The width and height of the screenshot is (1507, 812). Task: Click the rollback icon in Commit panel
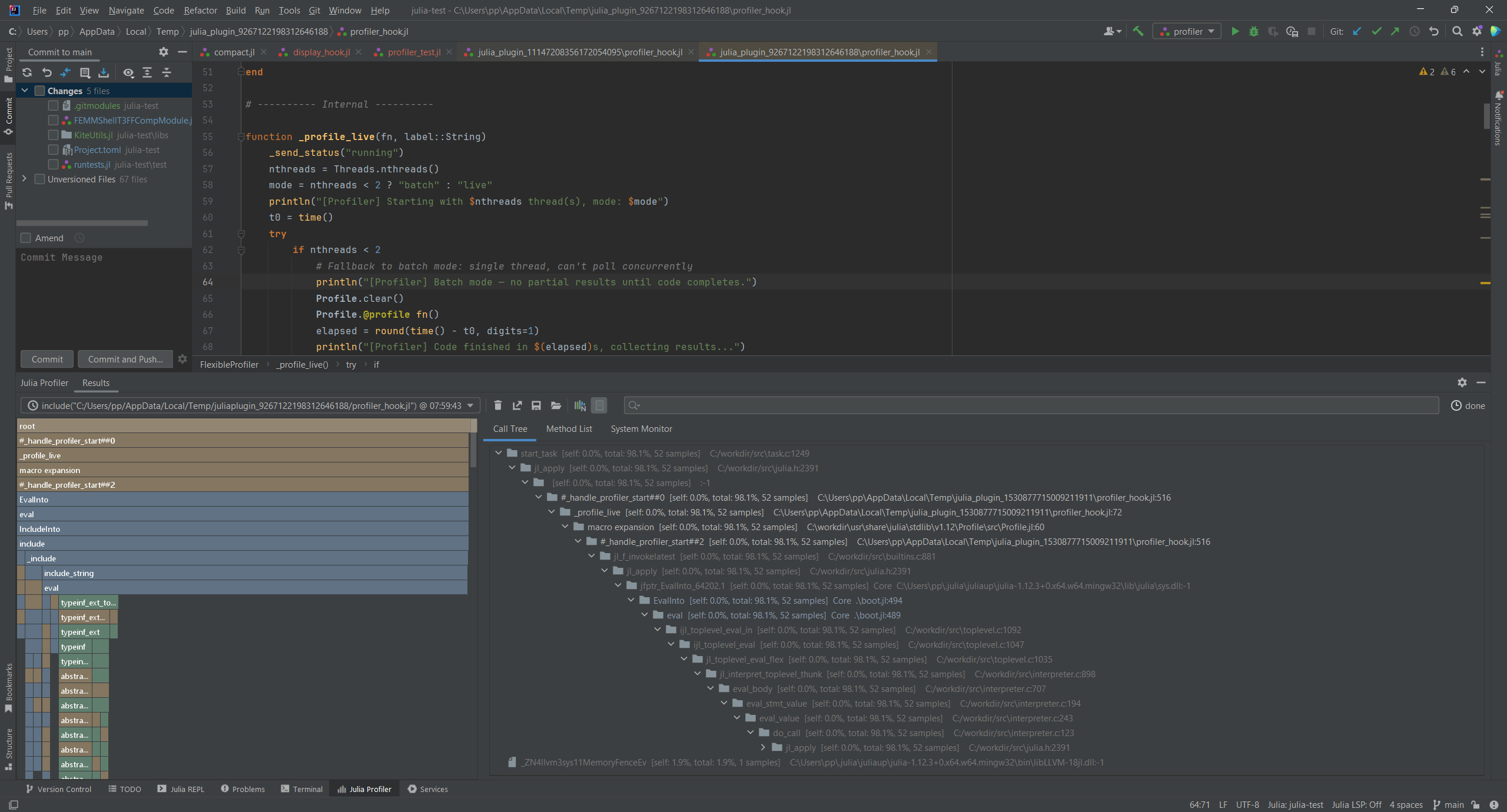(47, 72)
